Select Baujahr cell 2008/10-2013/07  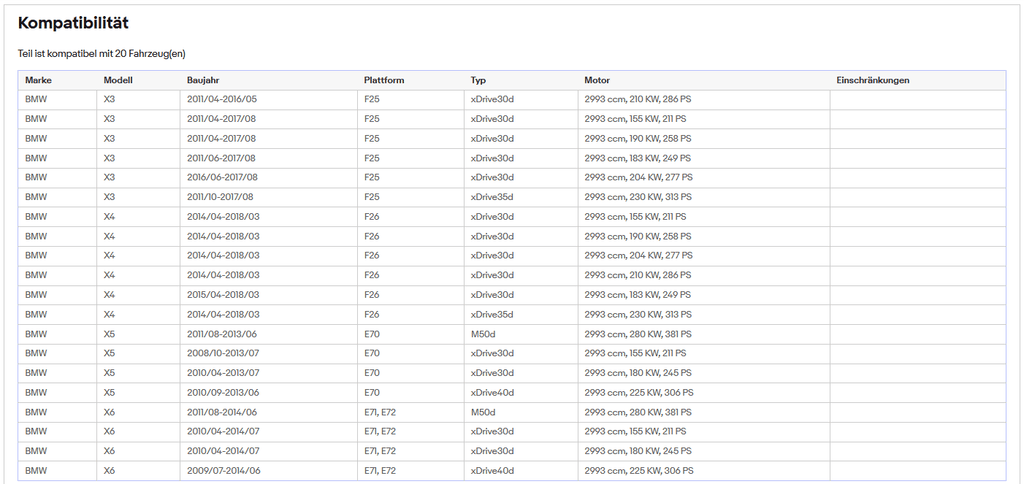223,353
